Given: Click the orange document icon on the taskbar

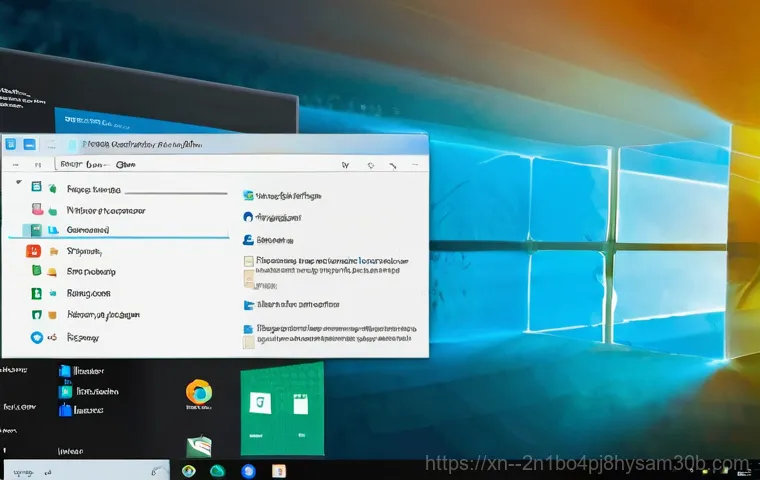Looking at the screenshot, I should pyautogui.click(x=280, y=471).
